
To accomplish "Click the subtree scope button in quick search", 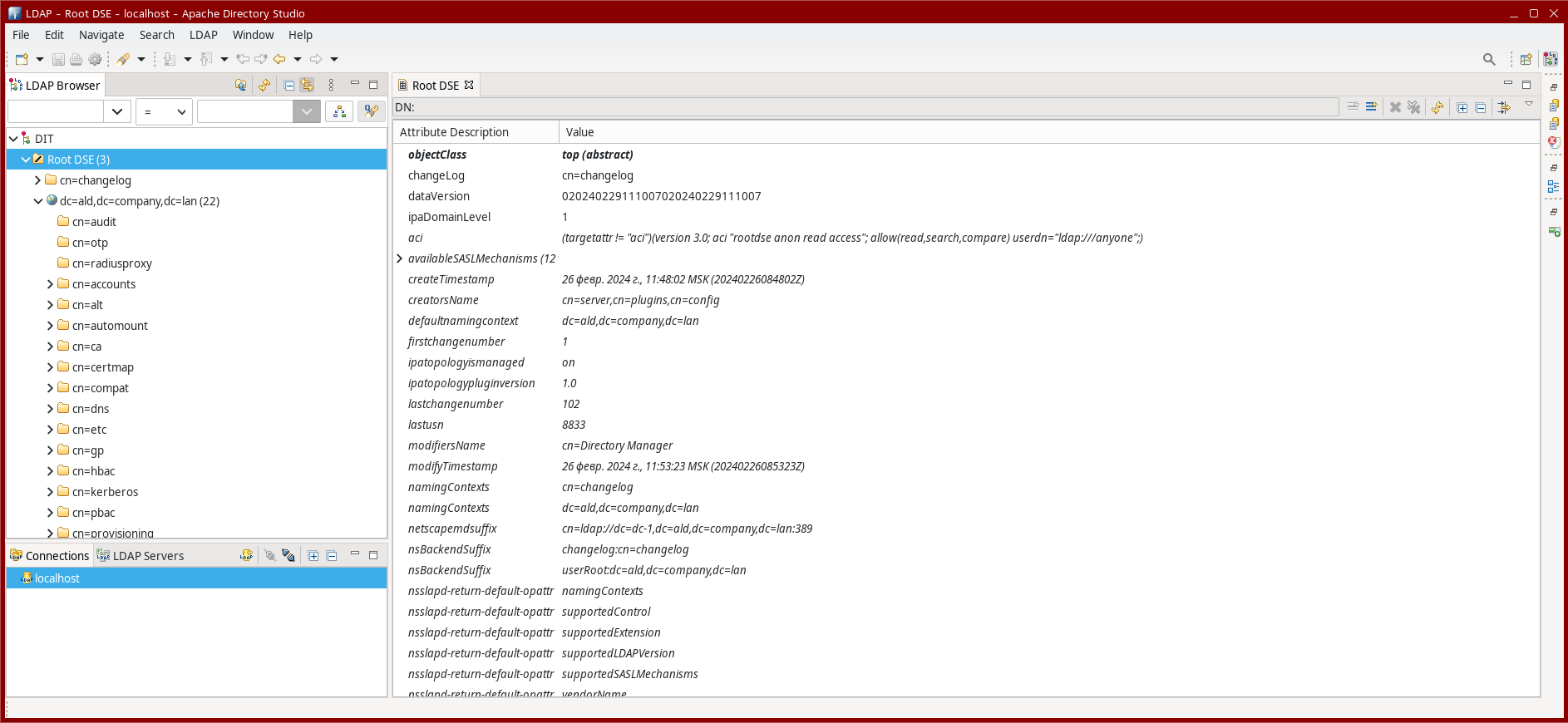I will tap(339, 111).
